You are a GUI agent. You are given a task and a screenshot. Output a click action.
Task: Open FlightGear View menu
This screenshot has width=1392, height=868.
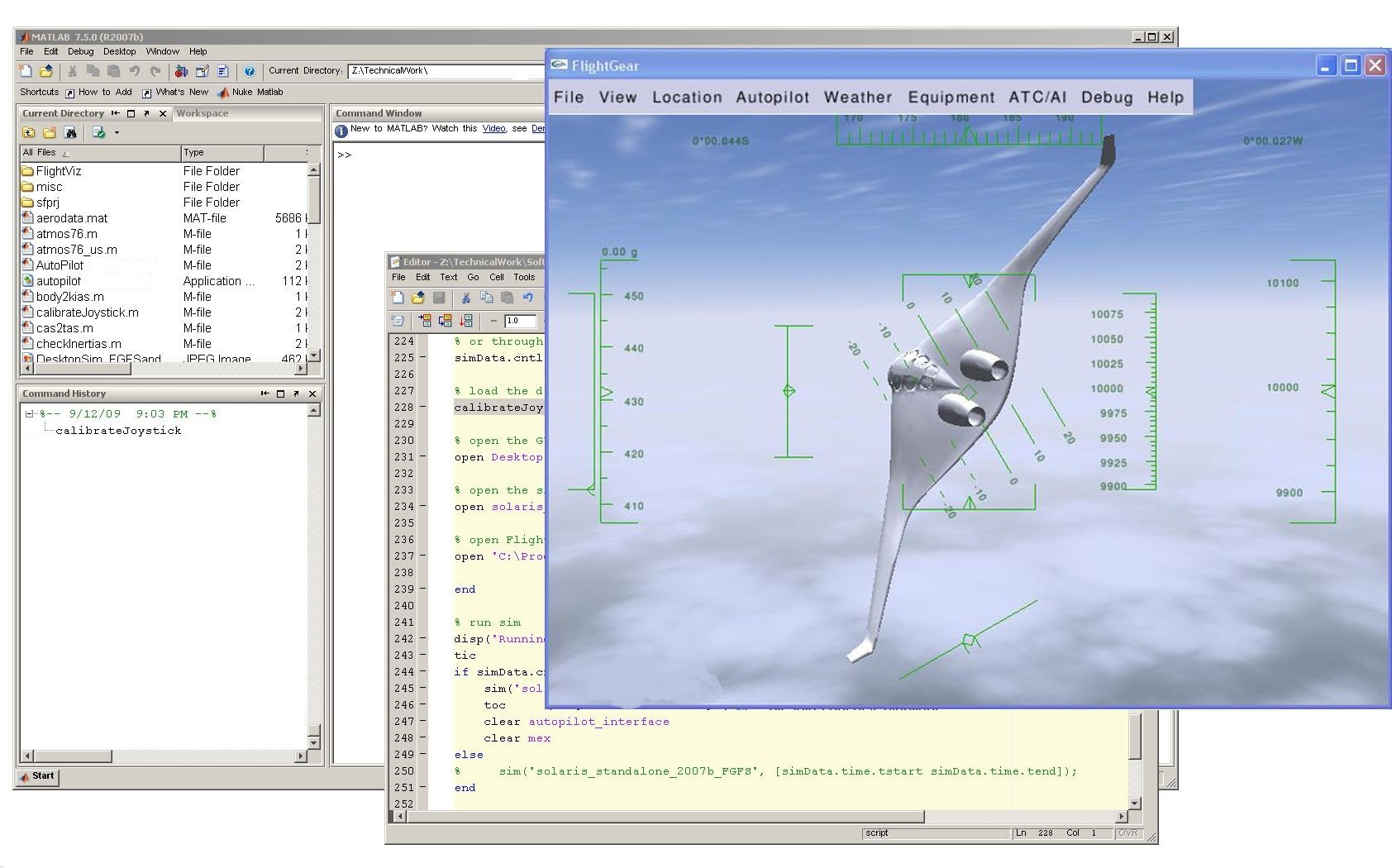pyautogui.click(x=617, y=98)
